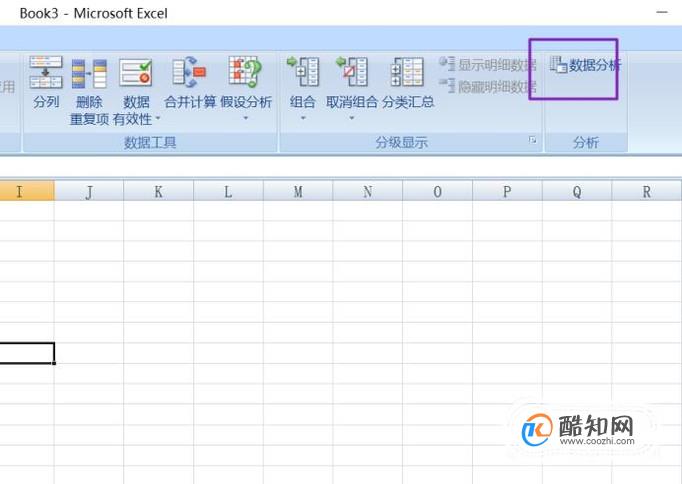This screenshot has height=484, width=682.
Task: Select column O header
Action: 438,191
